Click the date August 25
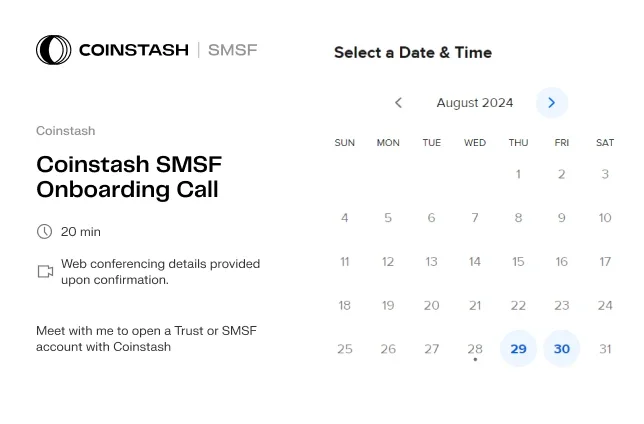This screenshot has height=424, width=644. [x=345, y=349]
